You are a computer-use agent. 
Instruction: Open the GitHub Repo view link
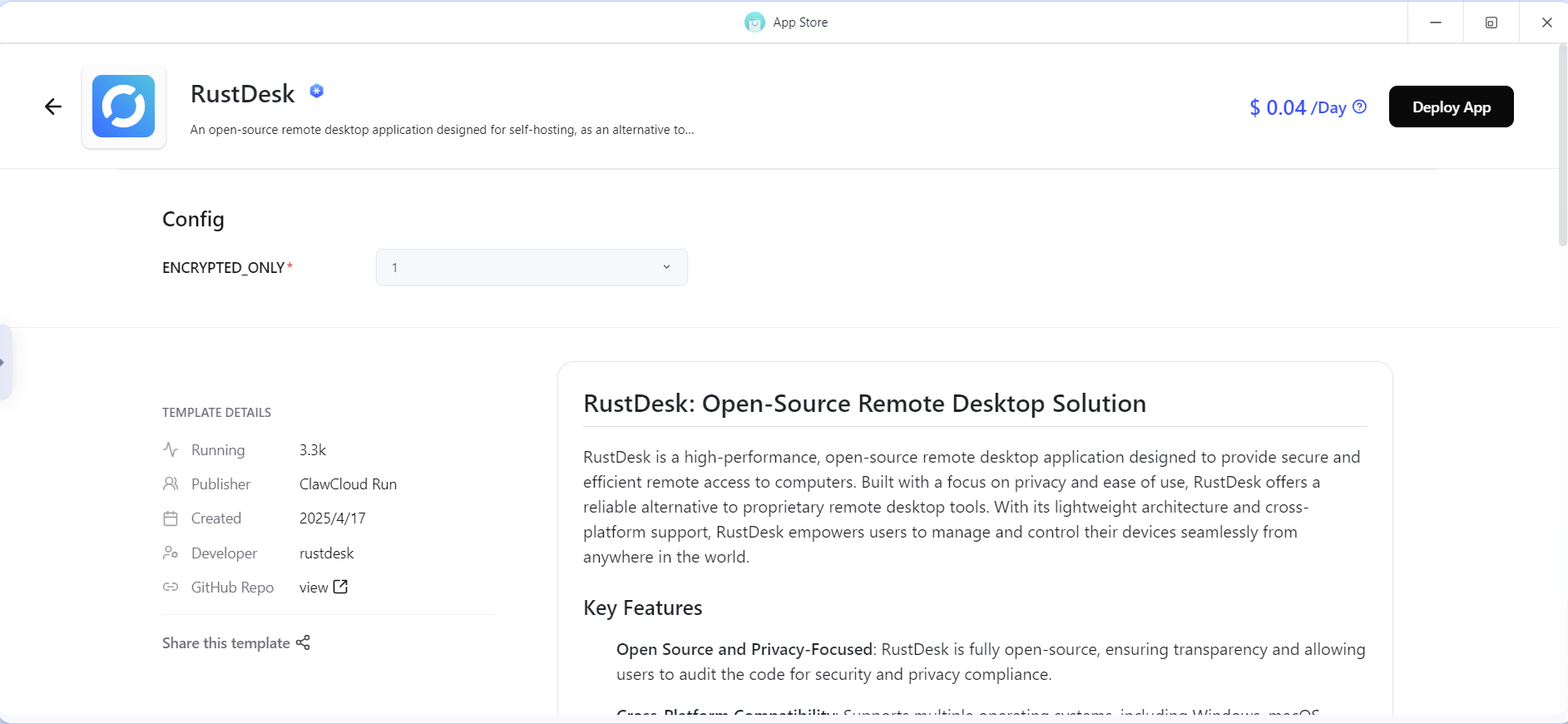(x=314, y=588)
